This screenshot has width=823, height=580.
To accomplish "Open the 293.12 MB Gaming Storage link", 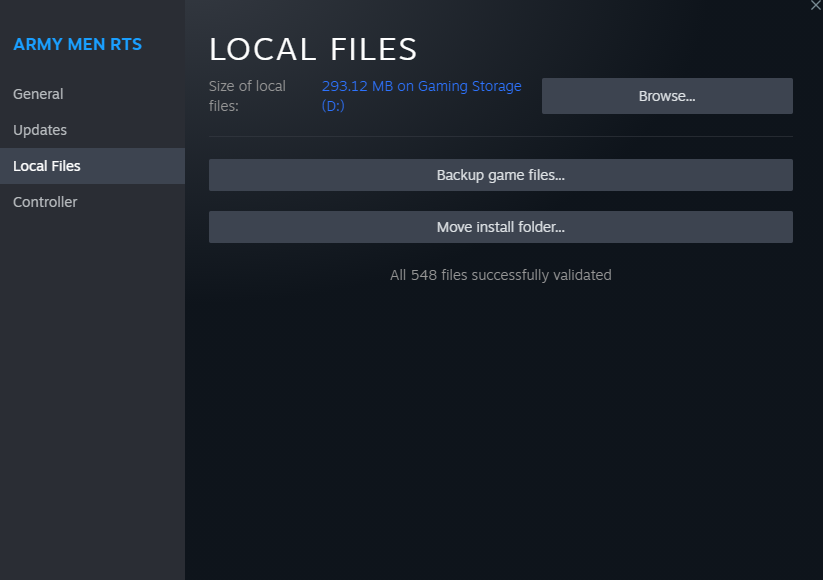I will tap(421, 87).
